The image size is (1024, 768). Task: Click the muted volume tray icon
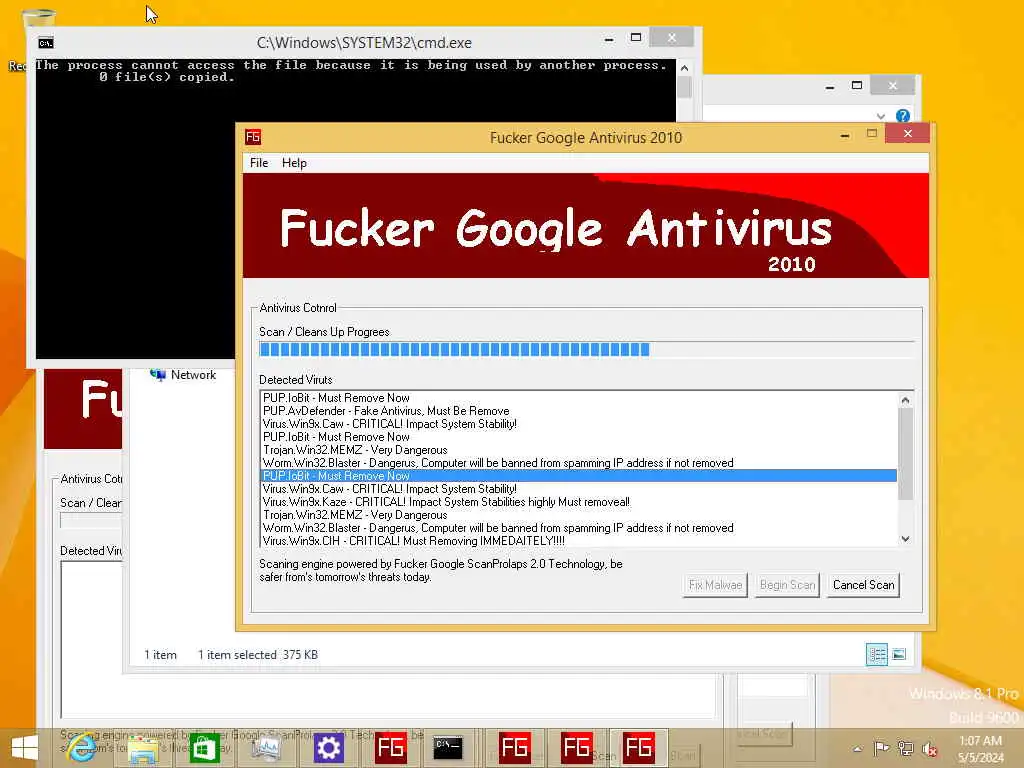(929, 749)
